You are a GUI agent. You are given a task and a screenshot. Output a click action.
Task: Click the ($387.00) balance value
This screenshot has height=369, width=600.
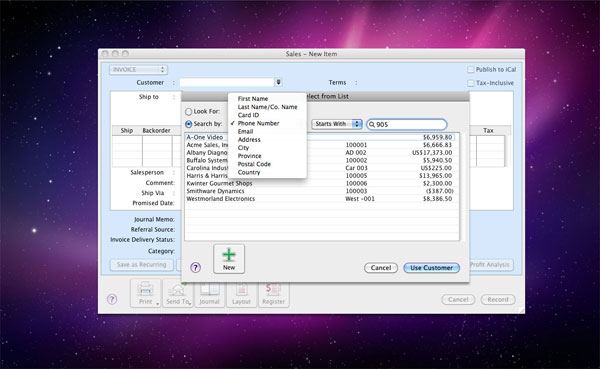coord(440,191)
